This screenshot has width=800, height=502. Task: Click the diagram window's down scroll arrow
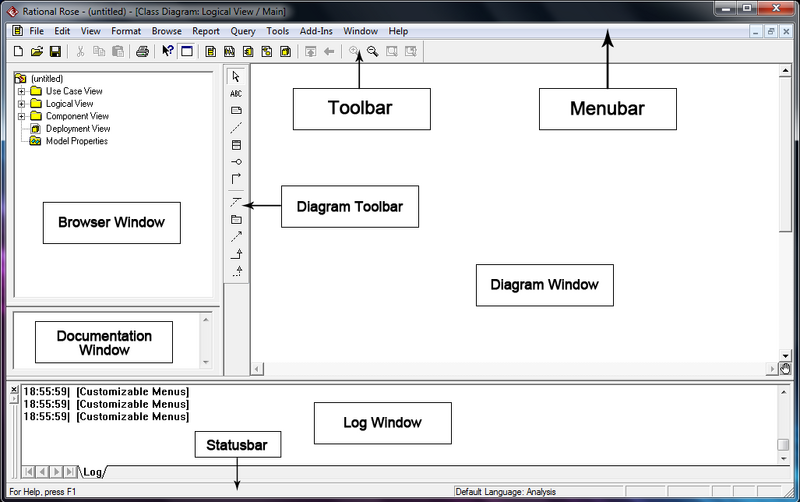[785, 355]
